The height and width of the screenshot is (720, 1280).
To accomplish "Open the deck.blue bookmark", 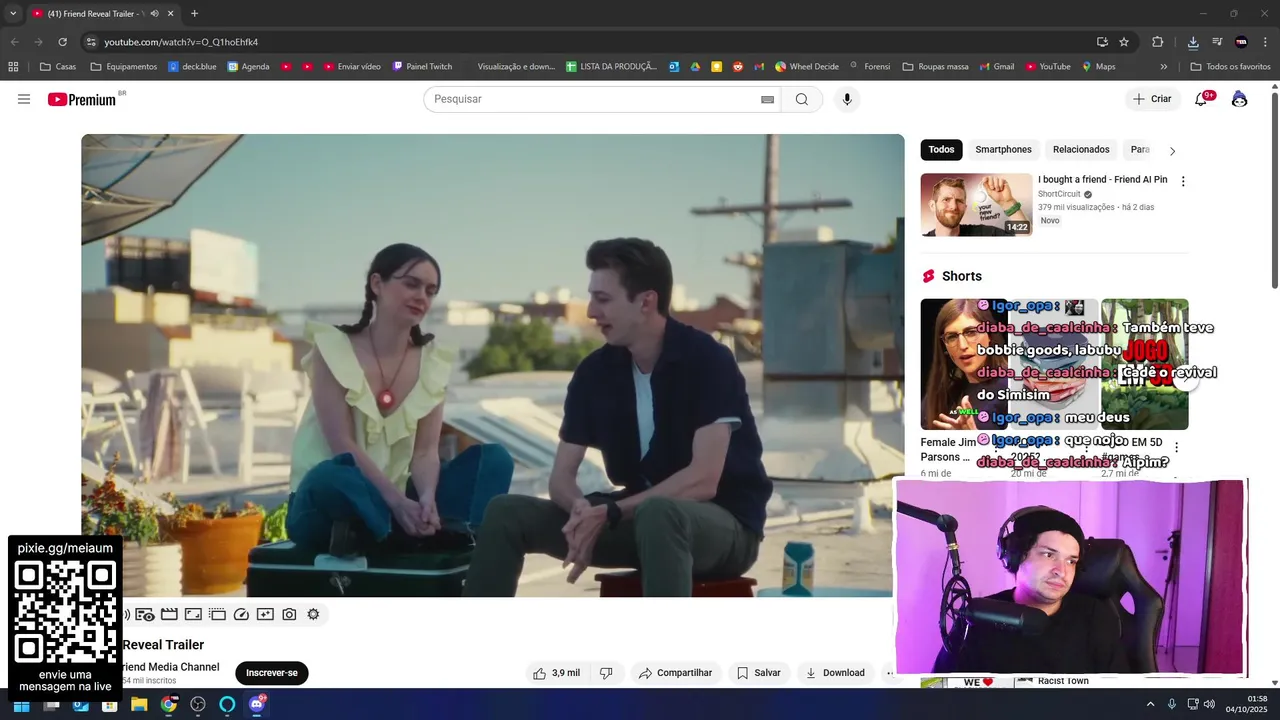I will (192, 67).
